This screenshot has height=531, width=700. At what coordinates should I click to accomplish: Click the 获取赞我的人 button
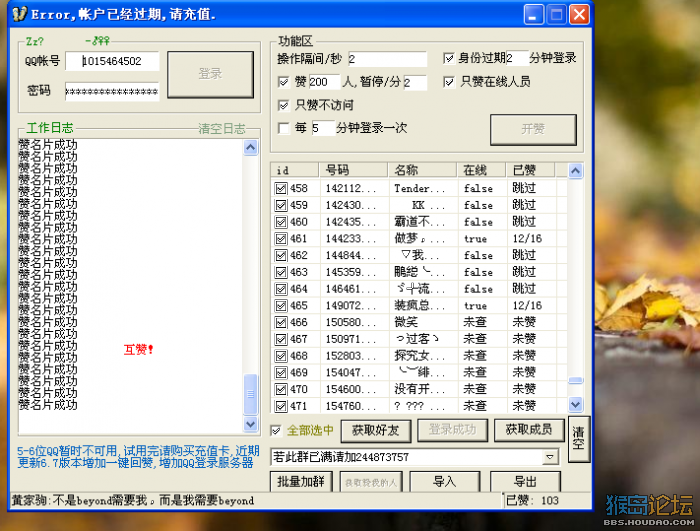[x=371, y=482]
